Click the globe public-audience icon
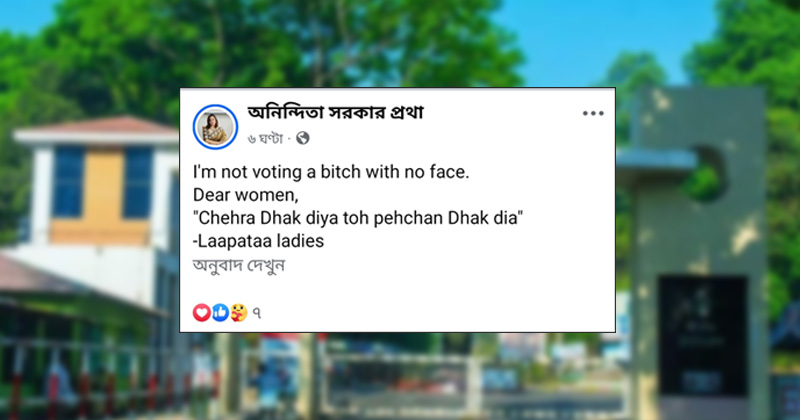This screenshot has width=800, height=420. coord(303,138)
